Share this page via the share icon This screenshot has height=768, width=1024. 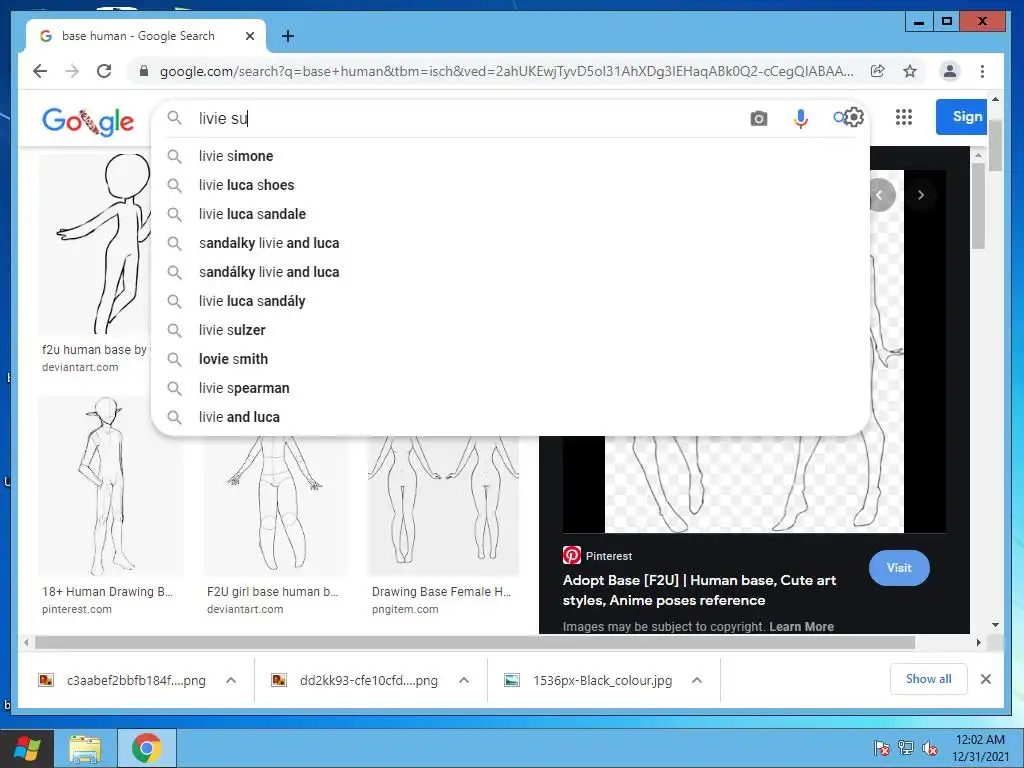tap(878, 71)
